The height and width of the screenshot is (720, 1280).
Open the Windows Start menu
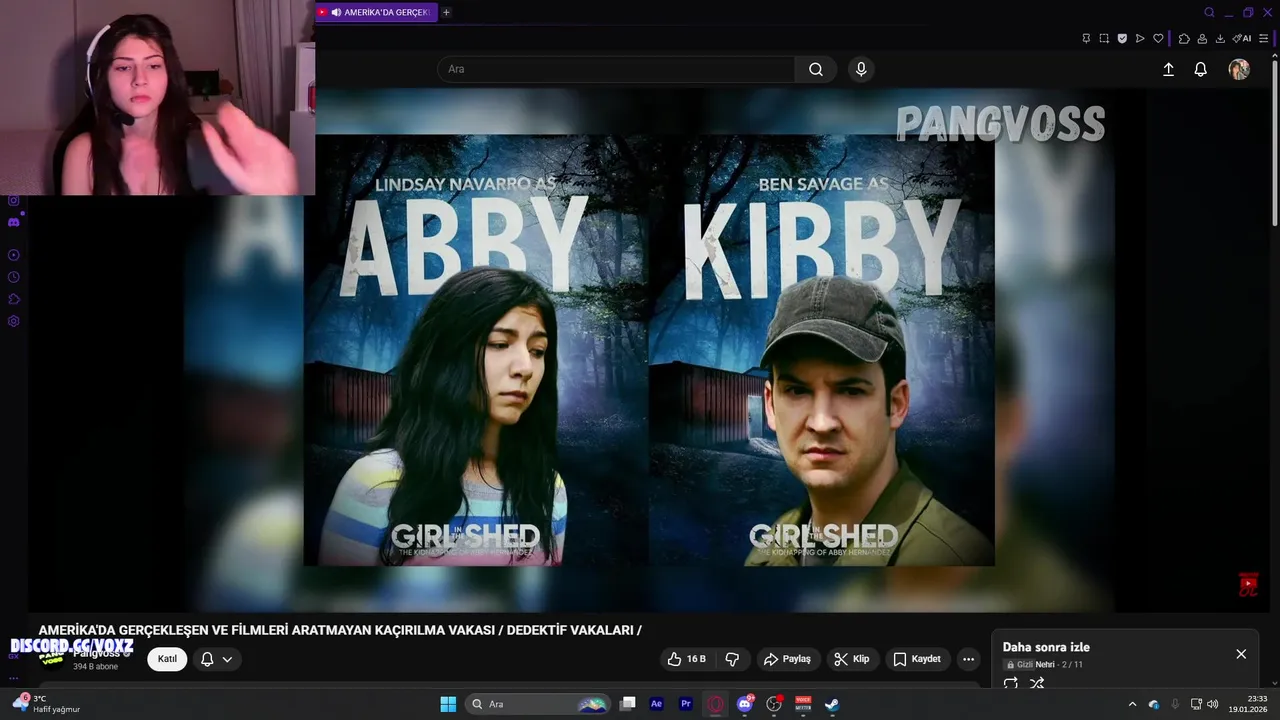click(x=448, y=704)
